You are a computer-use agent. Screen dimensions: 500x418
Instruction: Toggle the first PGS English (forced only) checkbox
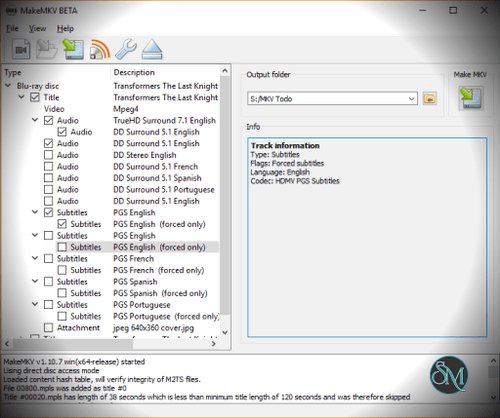click(x=62, y=224)
